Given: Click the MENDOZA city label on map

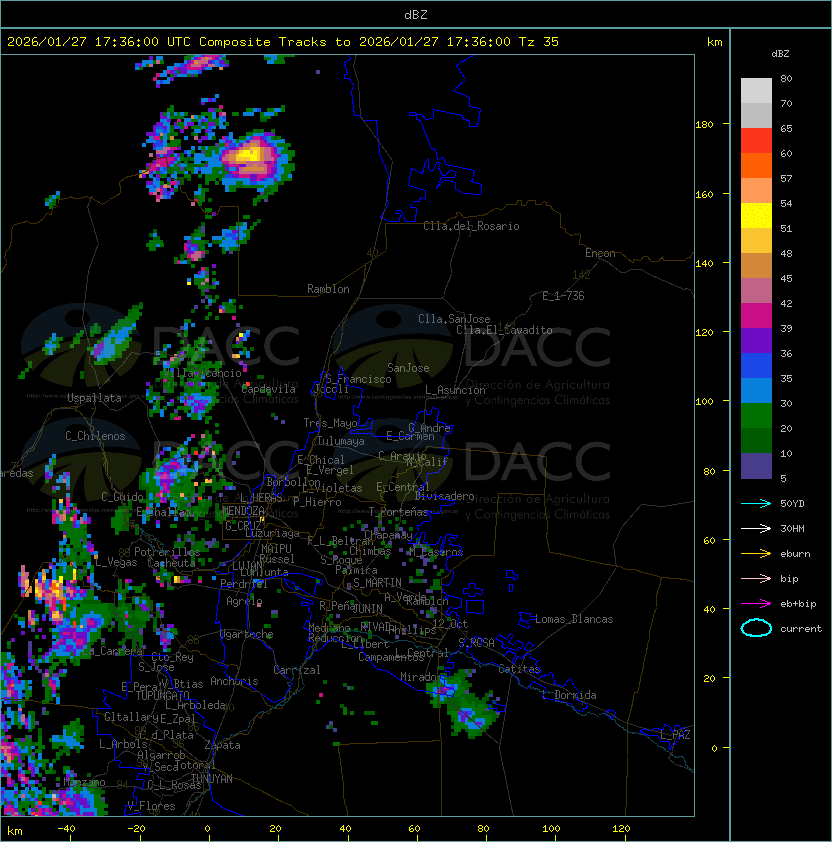Looking at the screenshot, I should (244, 511).
